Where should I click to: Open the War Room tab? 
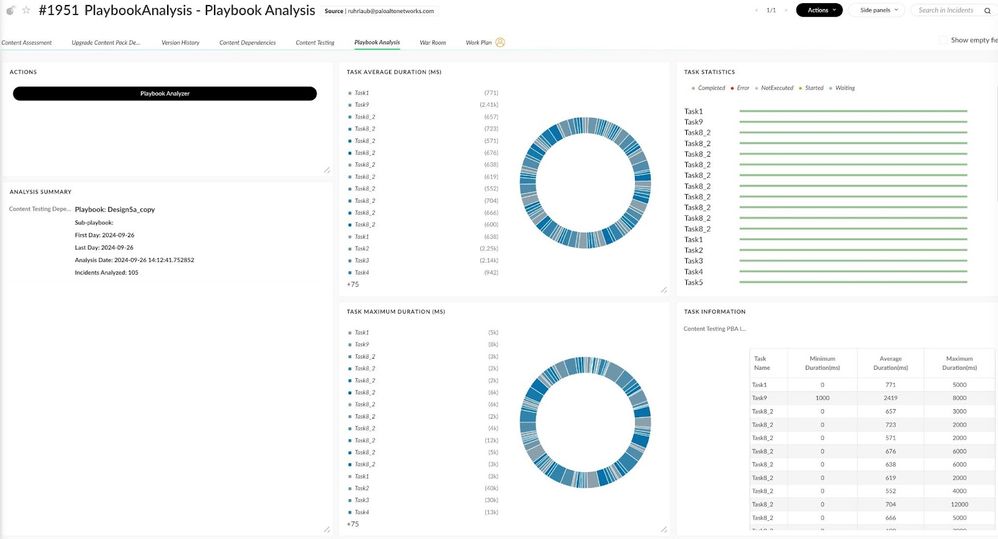click(433, 43)
